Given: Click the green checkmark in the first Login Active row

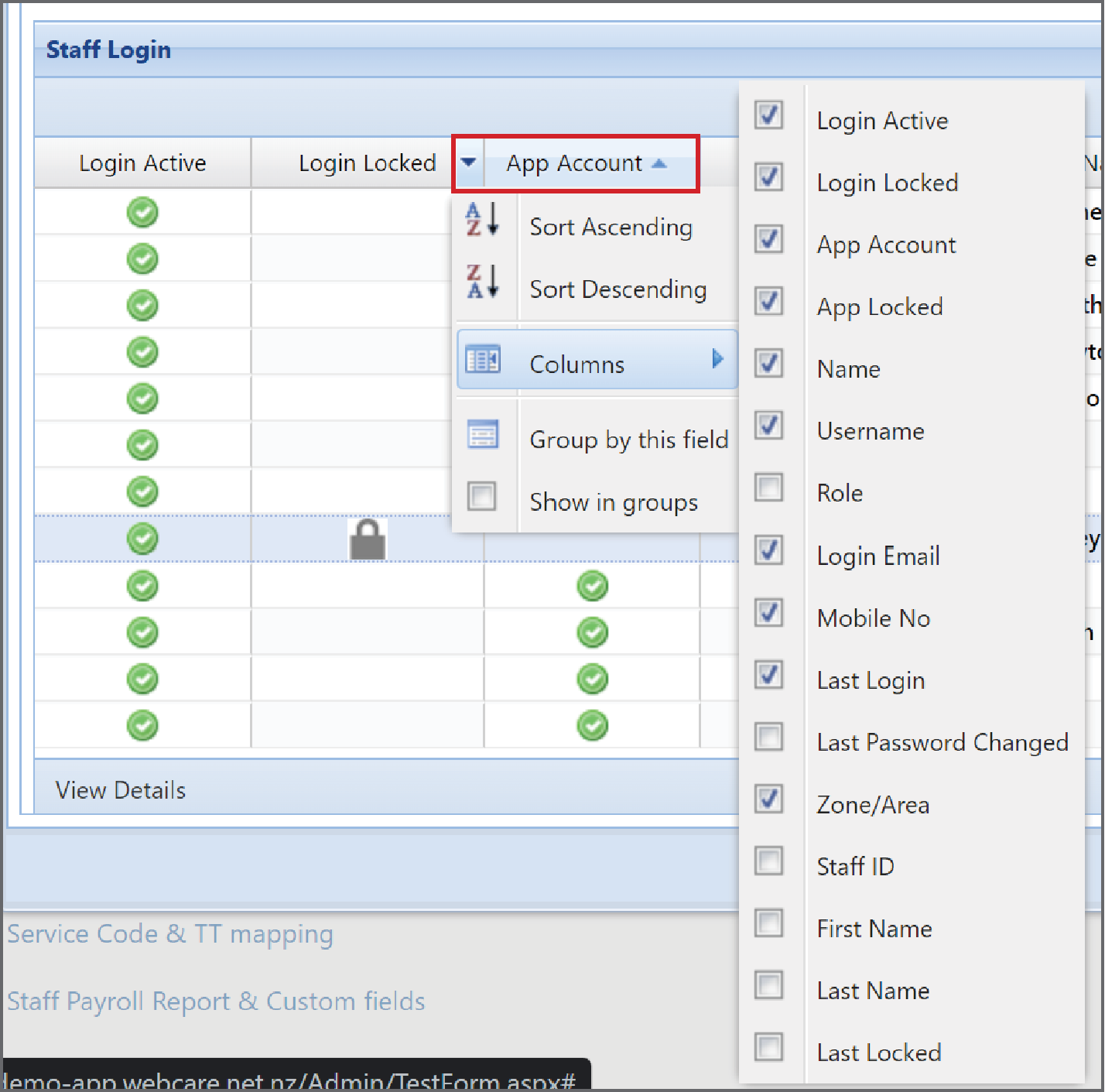Looking at the screenshot, I should pos(142,212).
